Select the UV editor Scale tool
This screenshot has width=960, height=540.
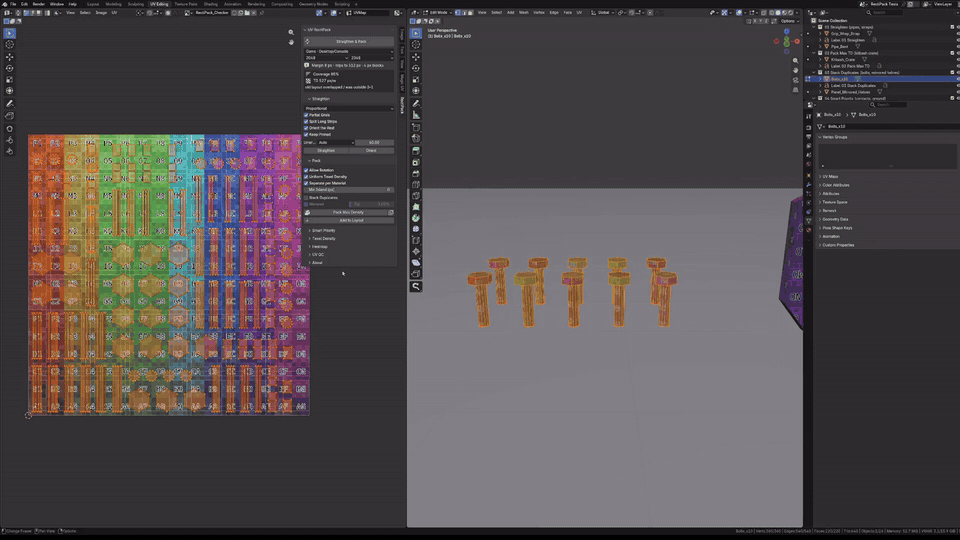coord(9,80)
